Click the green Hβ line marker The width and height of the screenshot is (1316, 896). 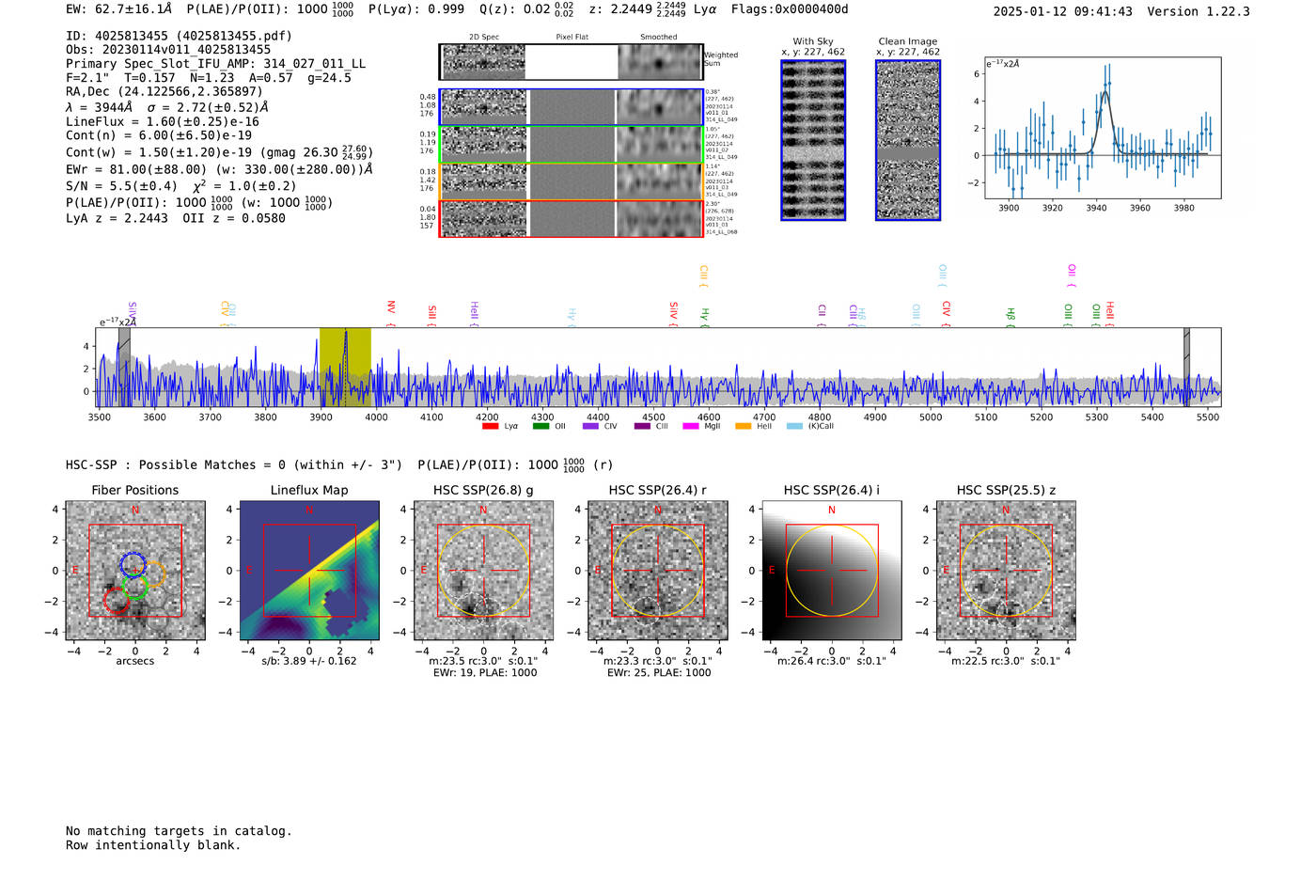coord(1010,317)
